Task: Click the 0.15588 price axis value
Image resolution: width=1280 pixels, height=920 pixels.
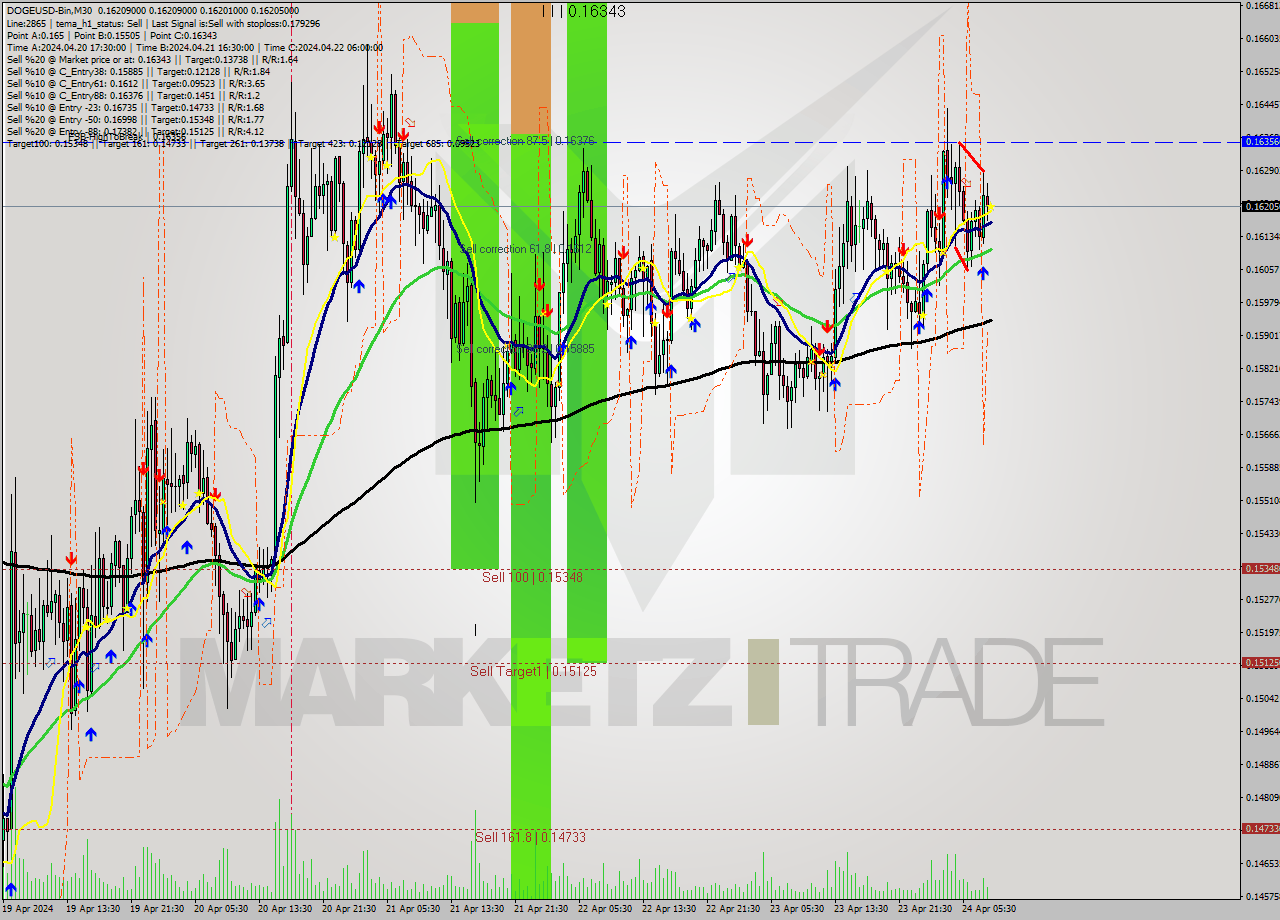Action: pyautogui.click(x=1262, y=467)
